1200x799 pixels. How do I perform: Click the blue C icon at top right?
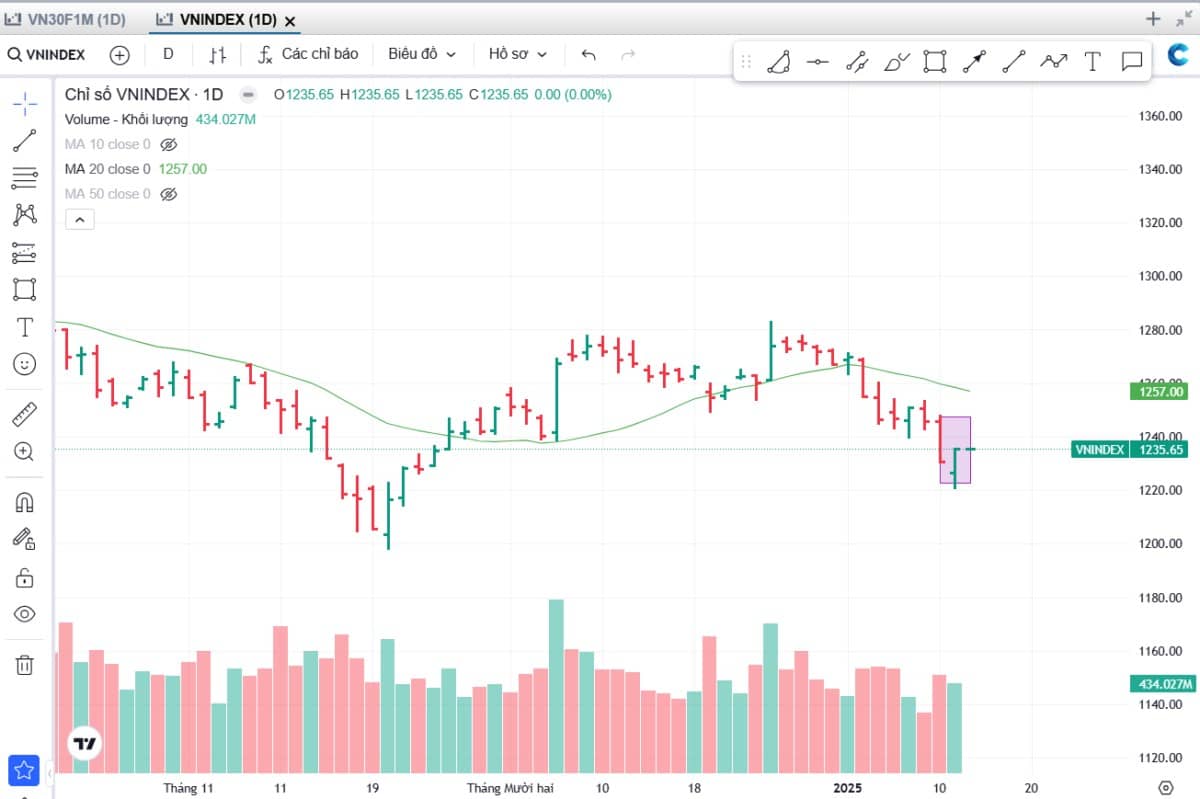pos(1178,56)
